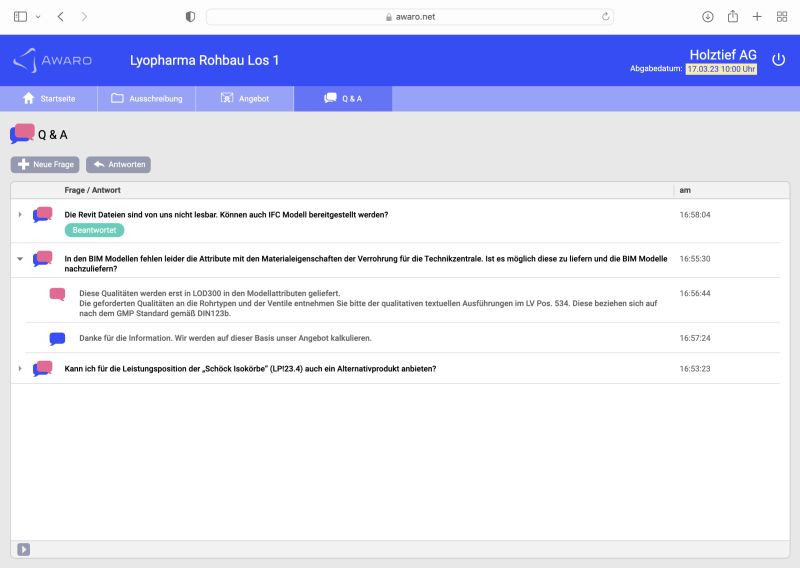Switch to the Ausschreibung tab
The image size is (800, 568).
click(146, 99)
